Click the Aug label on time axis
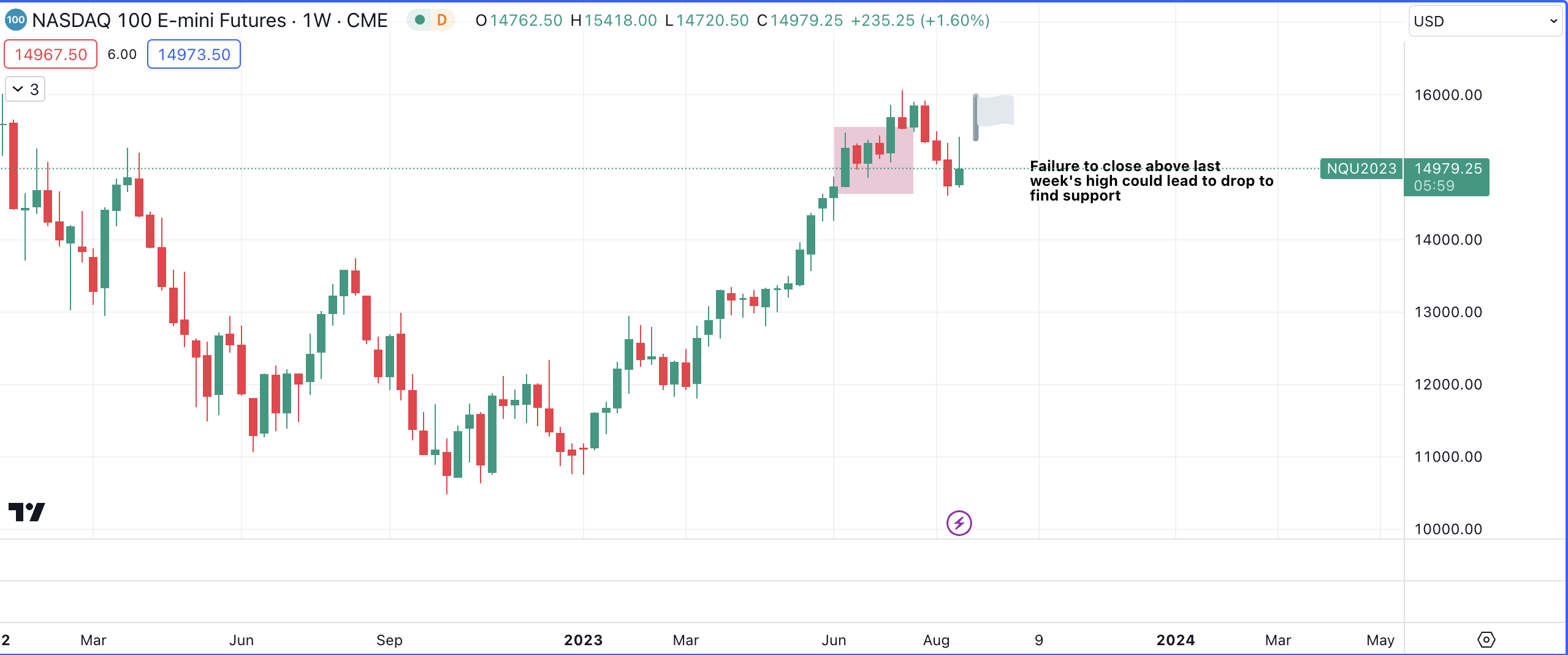 click(x=936, y=640)
